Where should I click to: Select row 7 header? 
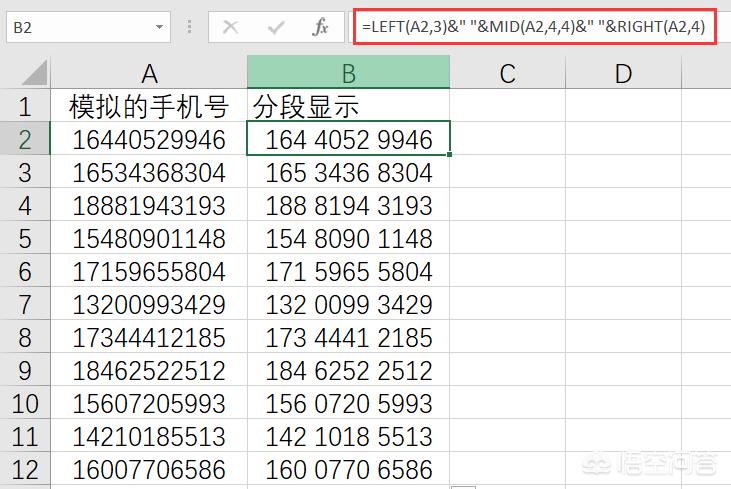[x=25, y=303]
